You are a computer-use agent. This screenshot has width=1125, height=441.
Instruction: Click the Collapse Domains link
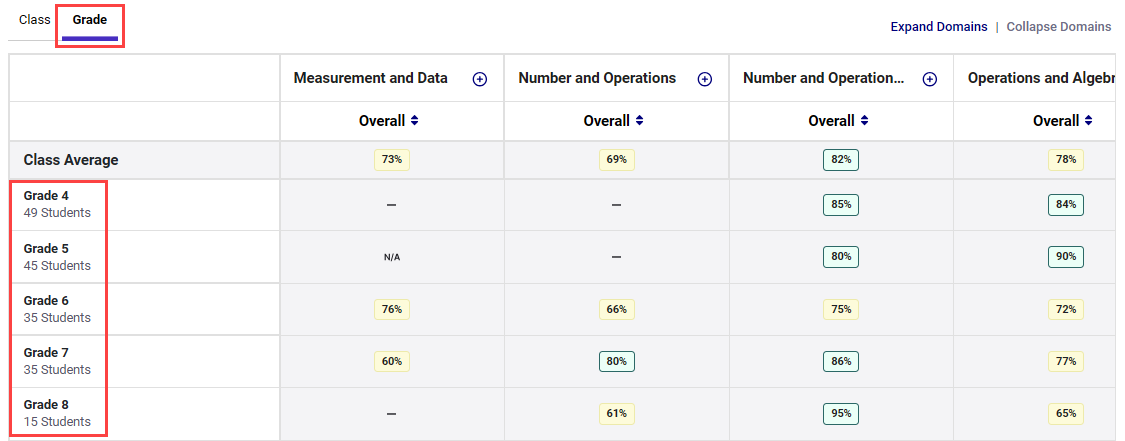[1058, 27]
